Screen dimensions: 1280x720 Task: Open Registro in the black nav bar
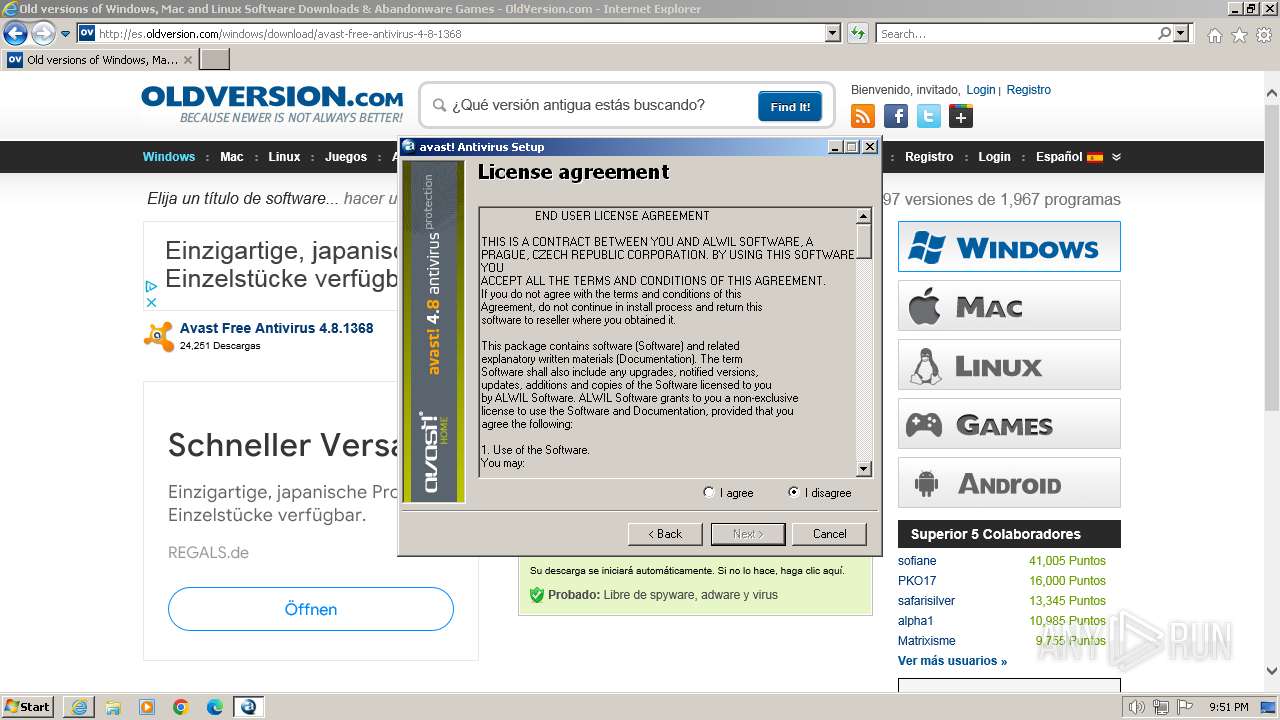click(929, 157)
